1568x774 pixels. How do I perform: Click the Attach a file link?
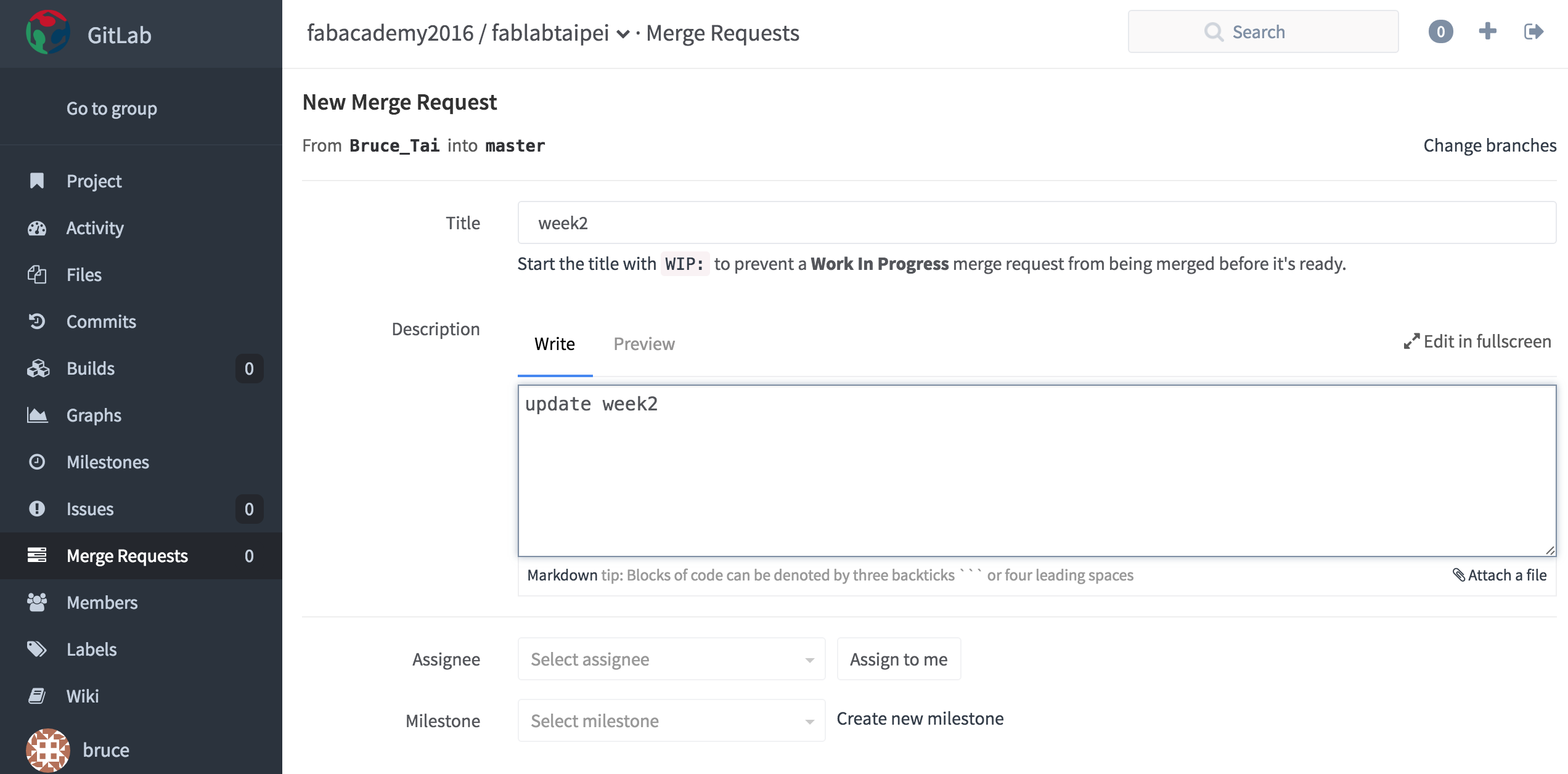click(1500, 575)
